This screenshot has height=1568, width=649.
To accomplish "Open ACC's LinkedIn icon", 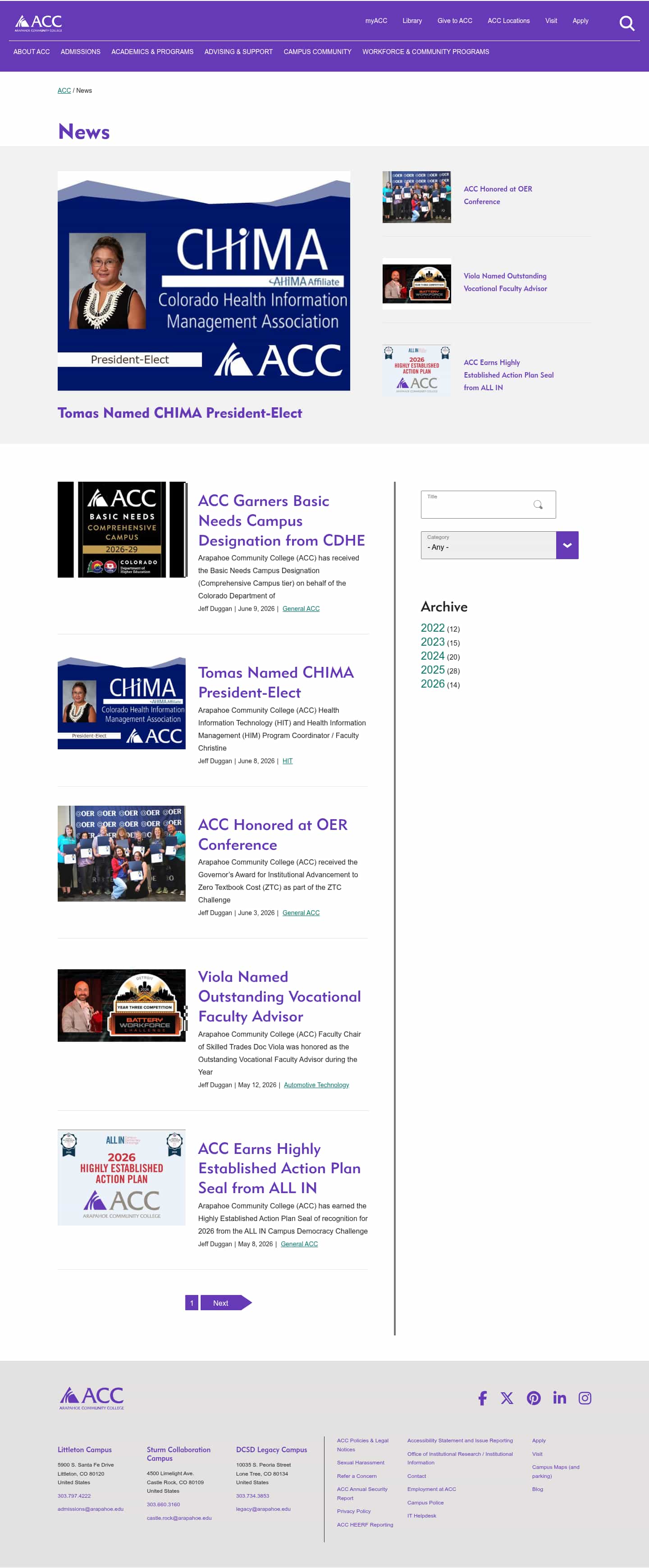I will coord(559,1398).
